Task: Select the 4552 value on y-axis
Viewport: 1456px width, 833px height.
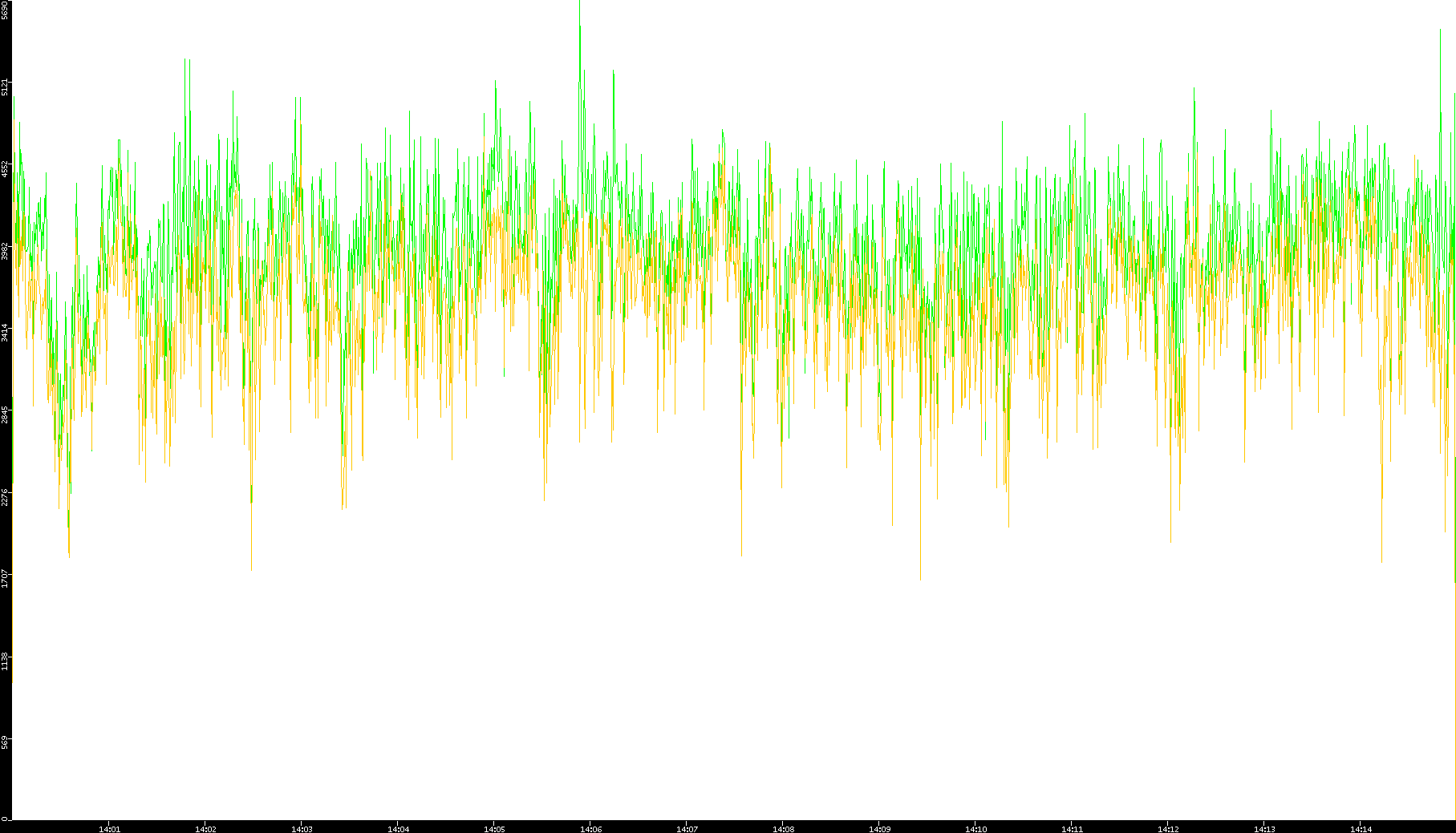Action: [5, 168]
